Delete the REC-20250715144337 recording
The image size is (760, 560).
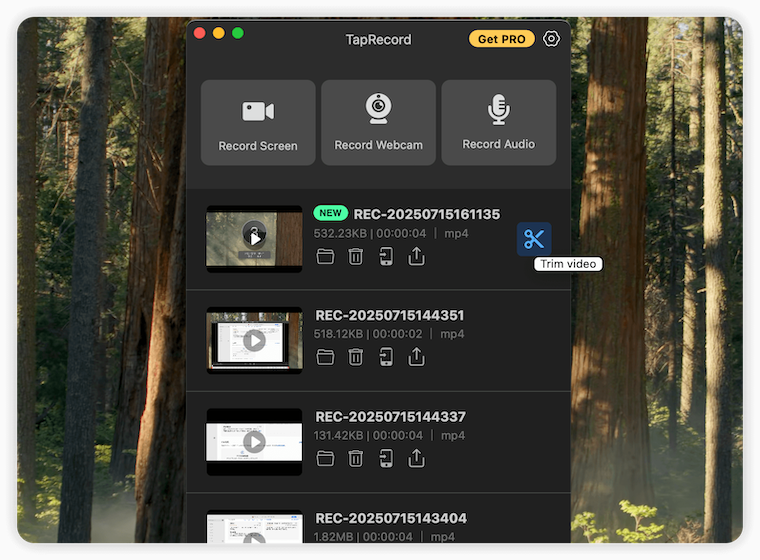click(x=355, y=458)
